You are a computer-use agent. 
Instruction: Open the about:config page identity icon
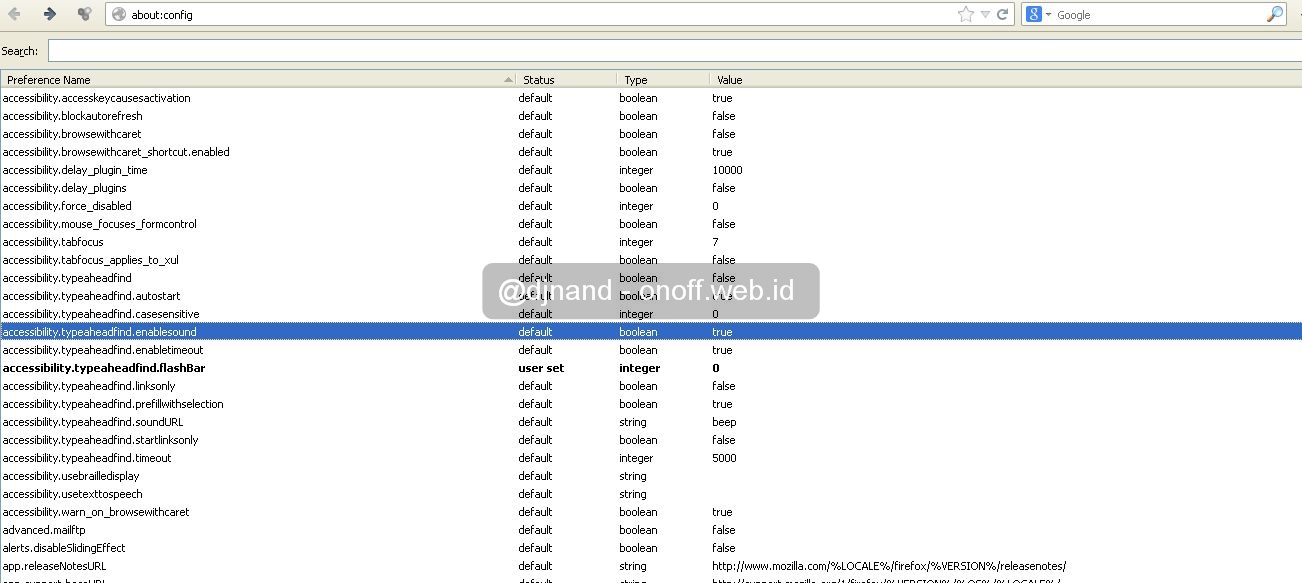pos(121,14)
